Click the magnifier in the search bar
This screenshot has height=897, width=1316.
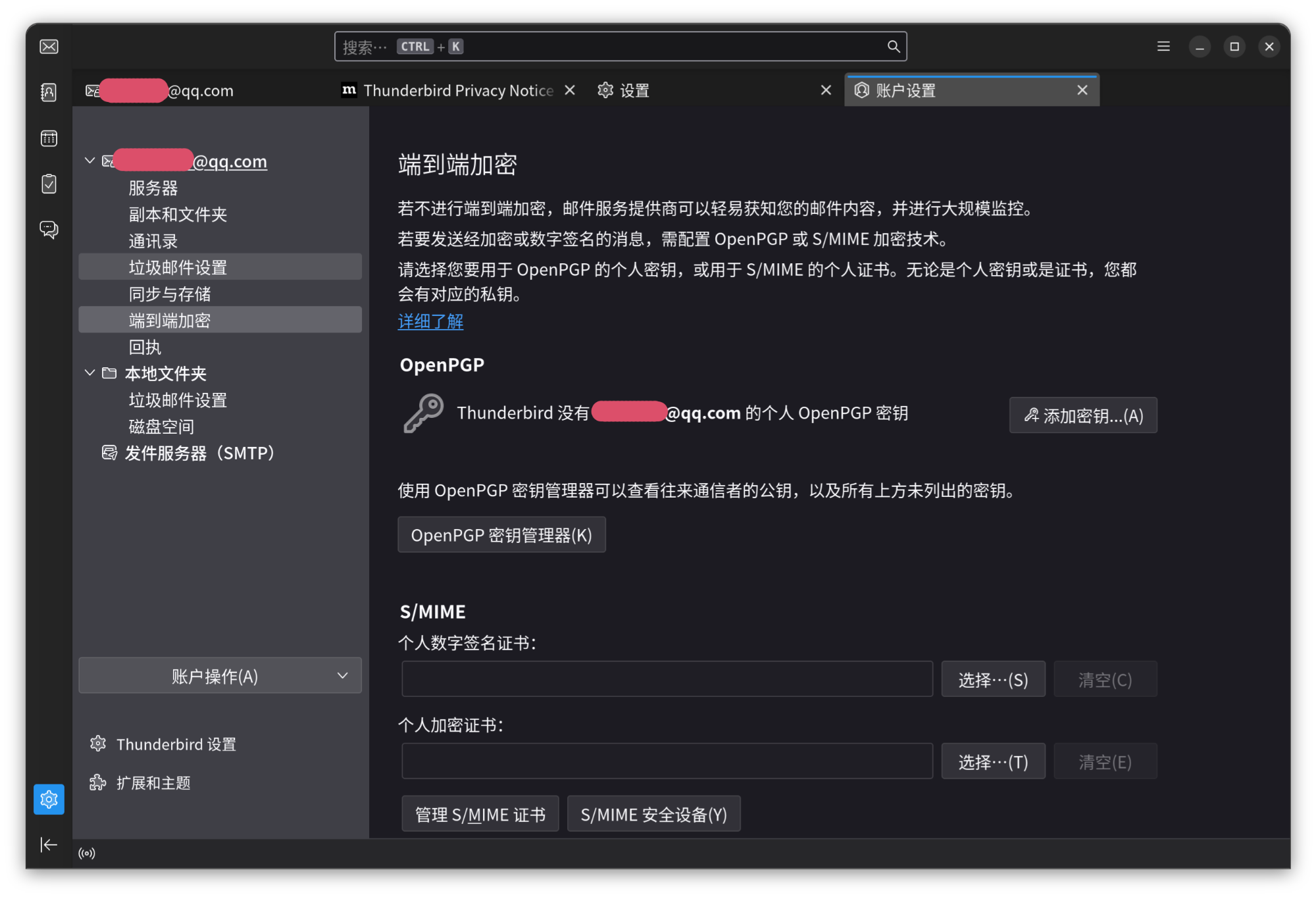(x=893, y=46)
